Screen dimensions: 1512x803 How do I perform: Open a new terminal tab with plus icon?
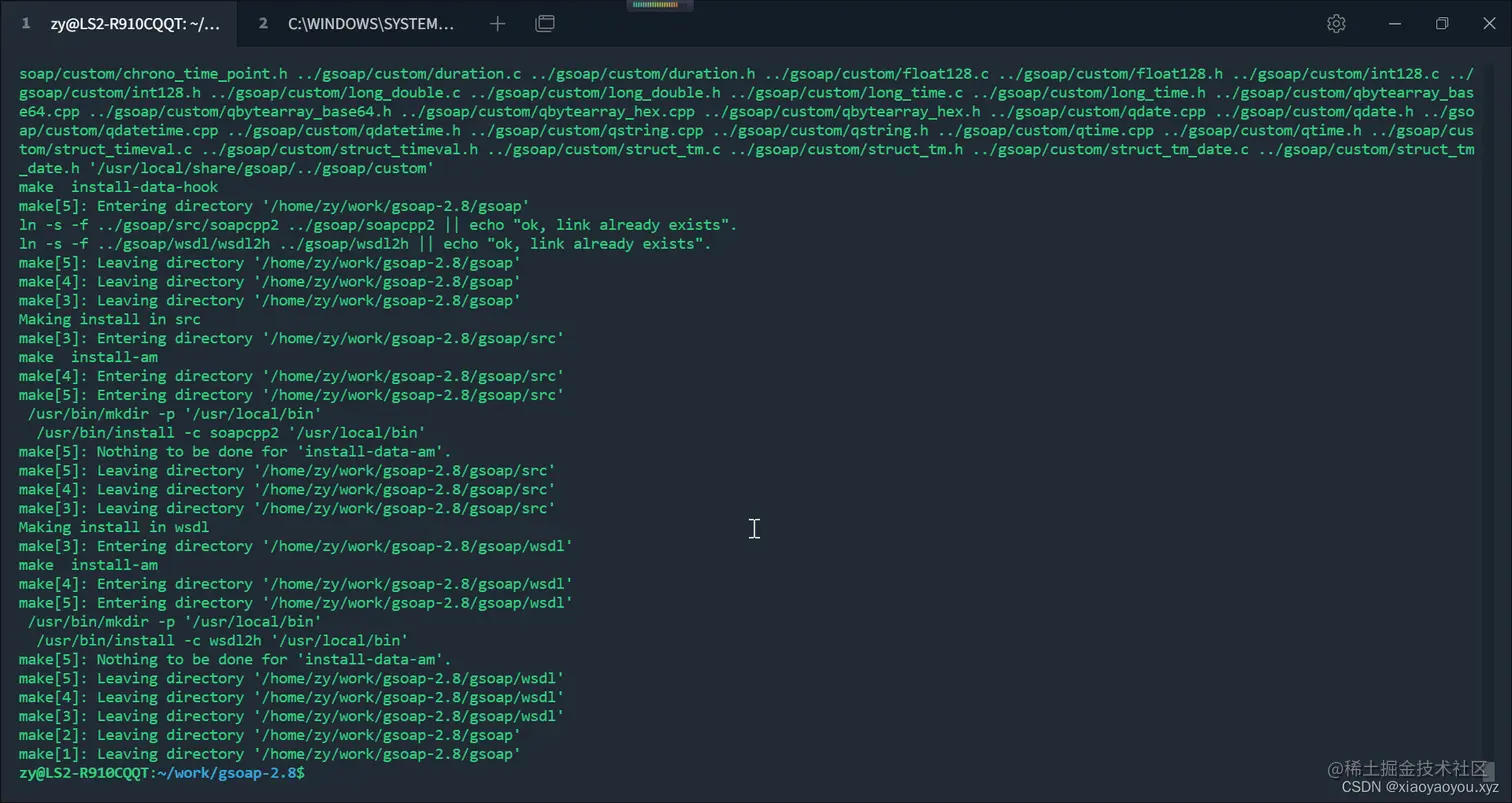[498, 23]
